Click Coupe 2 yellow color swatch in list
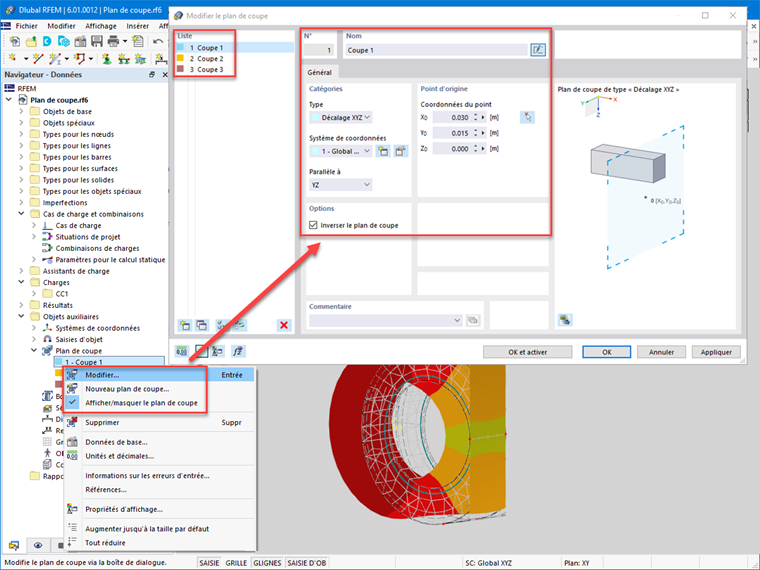The image size is (760, 570). point(180,58)
